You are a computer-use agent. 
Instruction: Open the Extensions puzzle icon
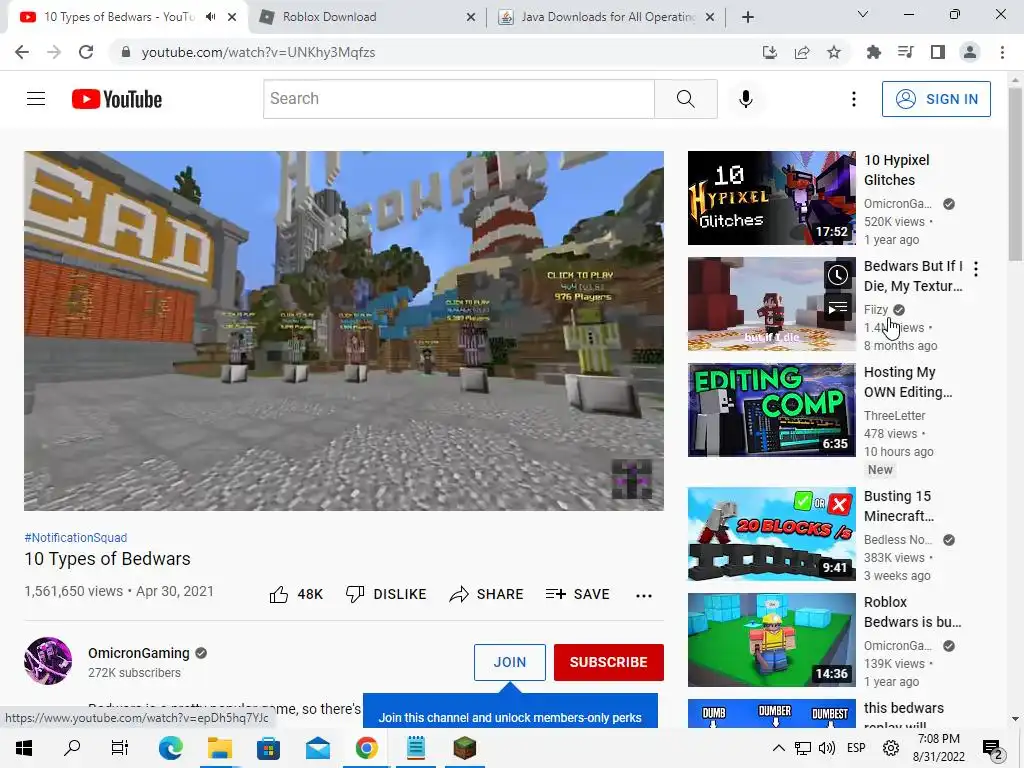[x=874, y=52]
